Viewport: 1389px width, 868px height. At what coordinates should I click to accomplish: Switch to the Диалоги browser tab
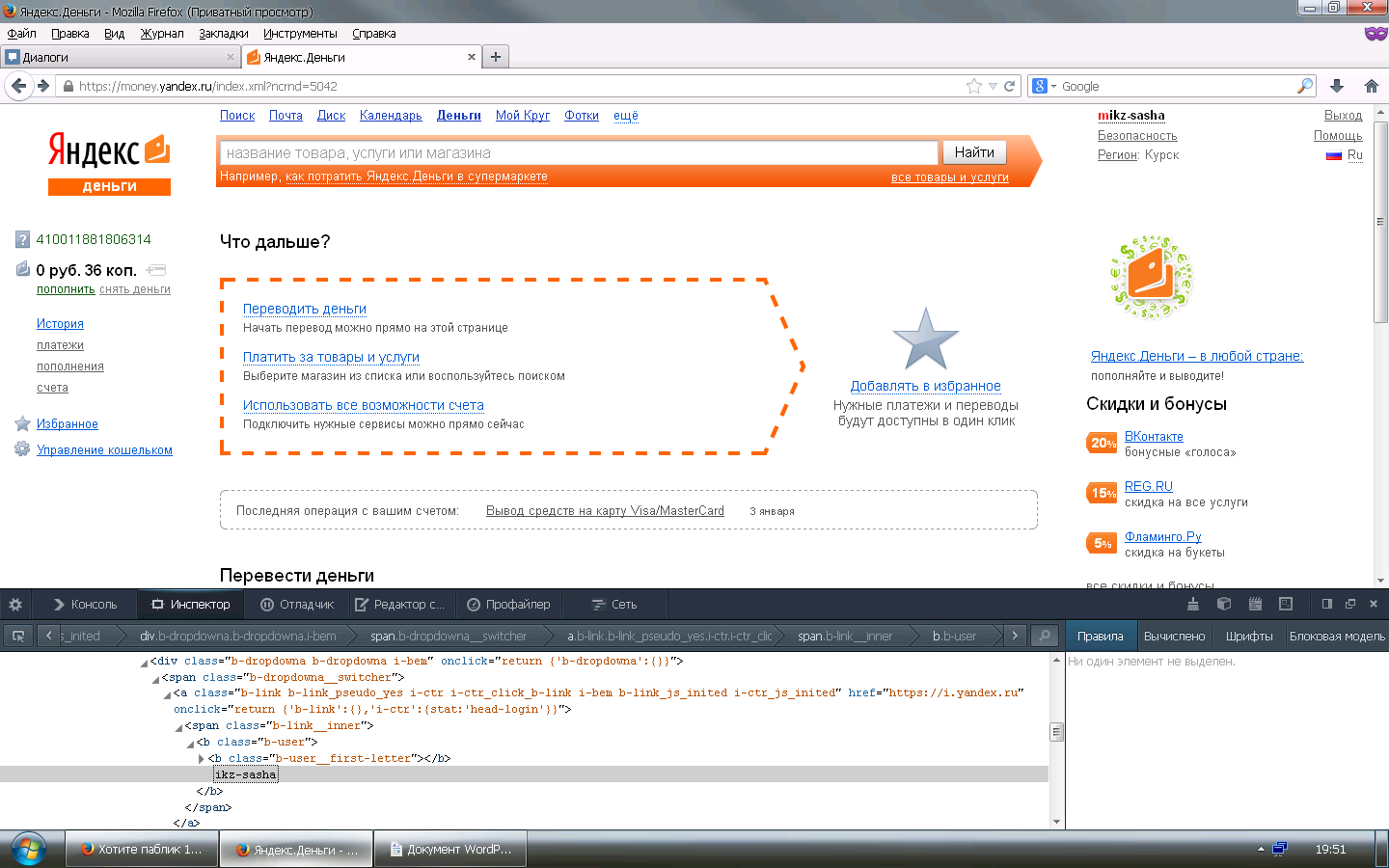pos(120,57)
